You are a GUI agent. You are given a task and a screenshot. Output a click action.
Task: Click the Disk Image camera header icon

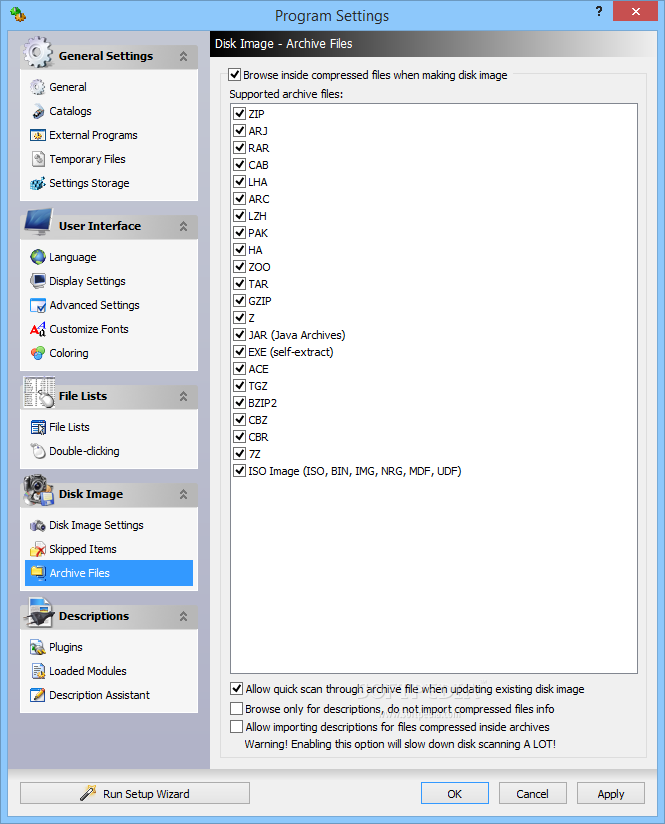[38, 491]
